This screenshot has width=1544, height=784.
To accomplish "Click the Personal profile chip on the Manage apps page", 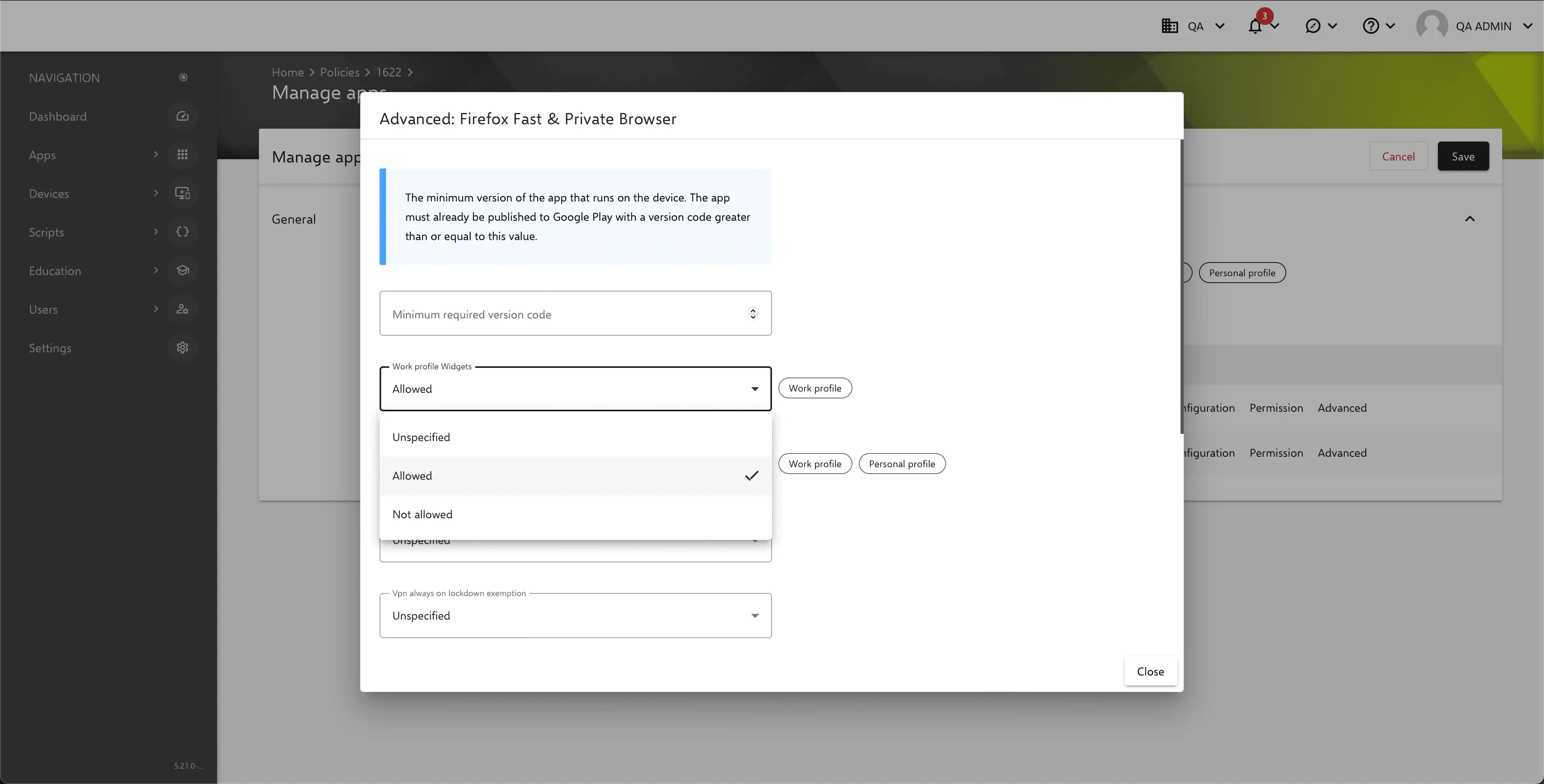I will [1242, 273].
